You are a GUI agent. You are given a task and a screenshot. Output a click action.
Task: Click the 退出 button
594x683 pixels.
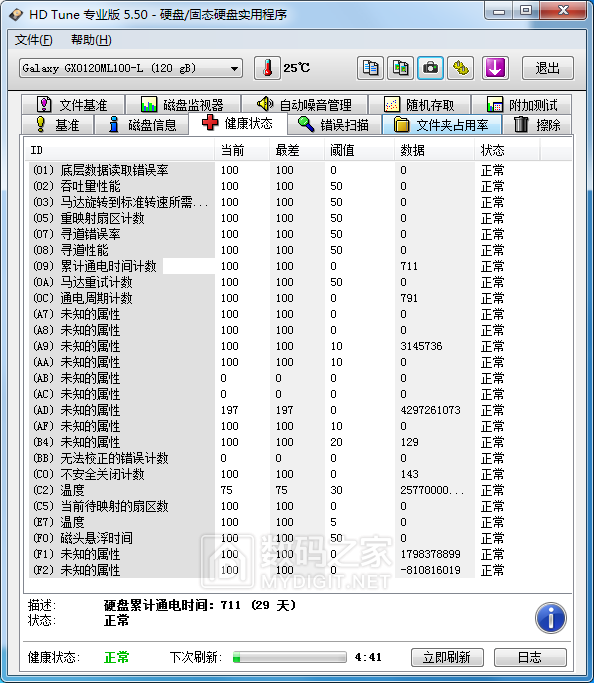click(548, 68)
